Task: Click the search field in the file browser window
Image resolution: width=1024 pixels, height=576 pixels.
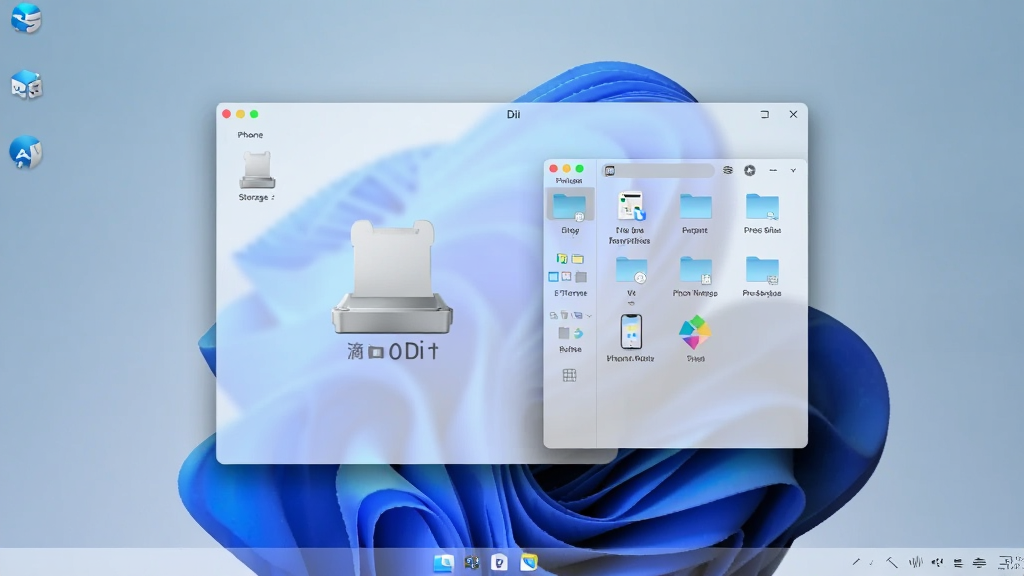Action: coord(658,170)
